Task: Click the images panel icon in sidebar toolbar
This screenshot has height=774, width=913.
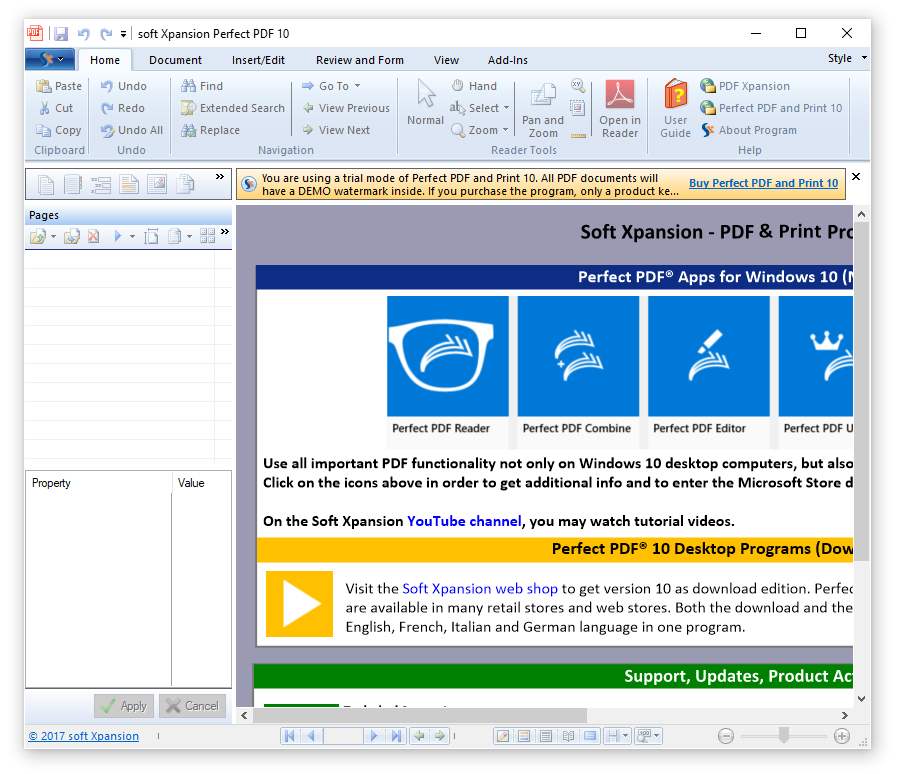Action: 157,185
